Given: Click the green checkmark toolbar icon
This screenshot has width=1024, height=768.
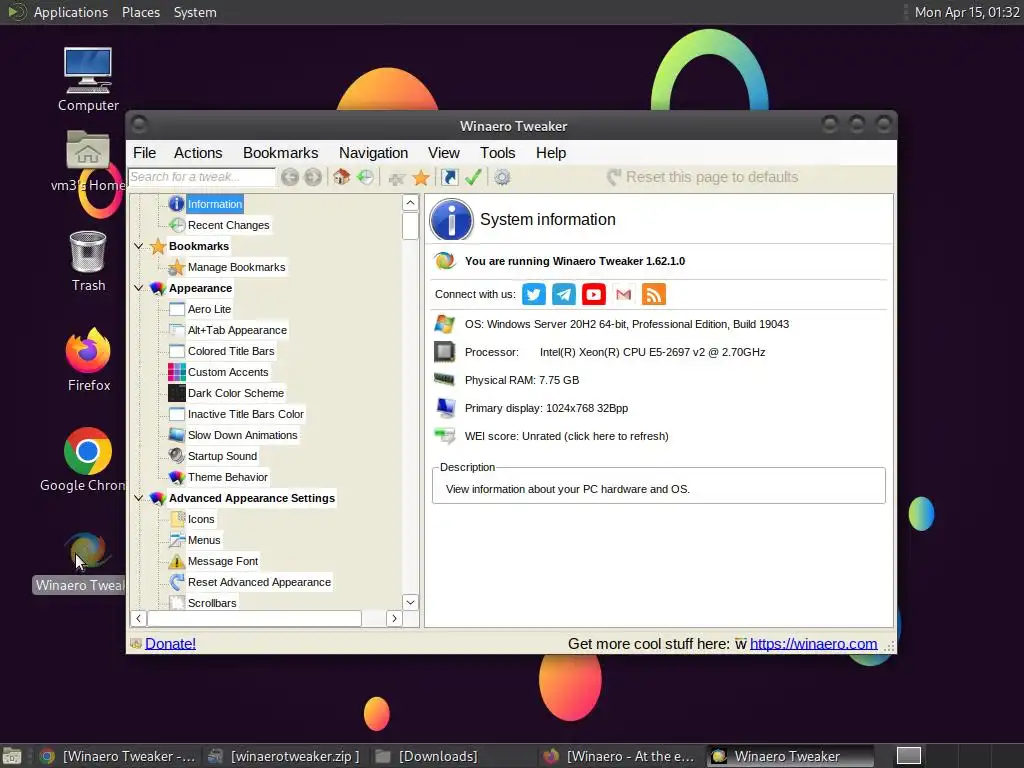Looking at the screenshot, I should 473,177.
